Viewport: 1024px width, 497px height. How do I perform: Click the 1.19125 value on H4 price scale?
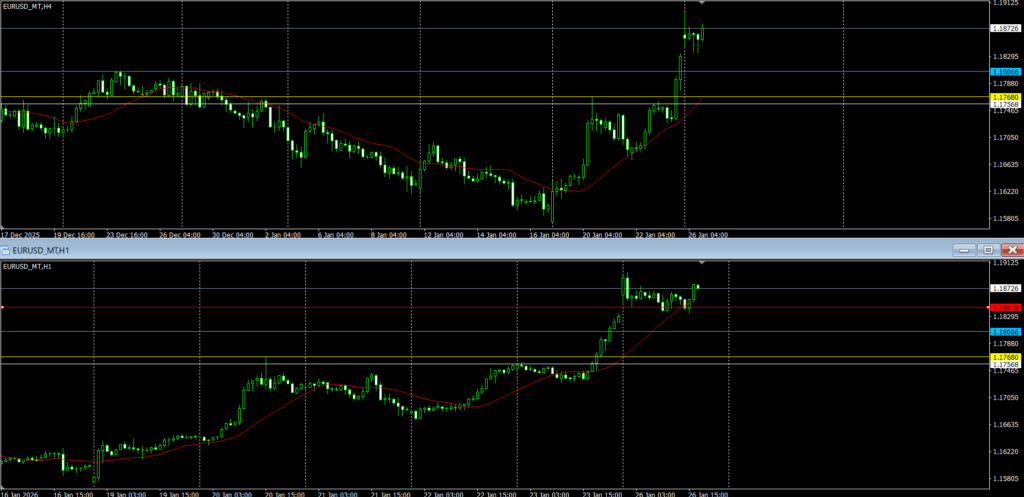1004,4
